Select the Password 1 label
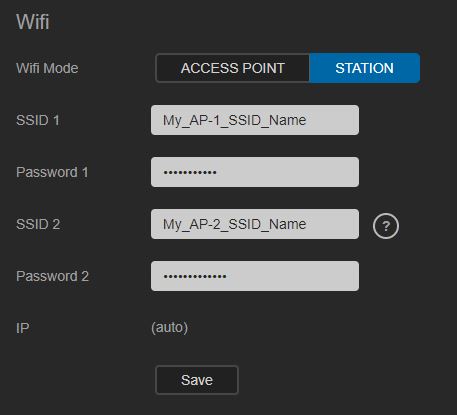Screen dimensions: 457x415 tap(52, 173)
